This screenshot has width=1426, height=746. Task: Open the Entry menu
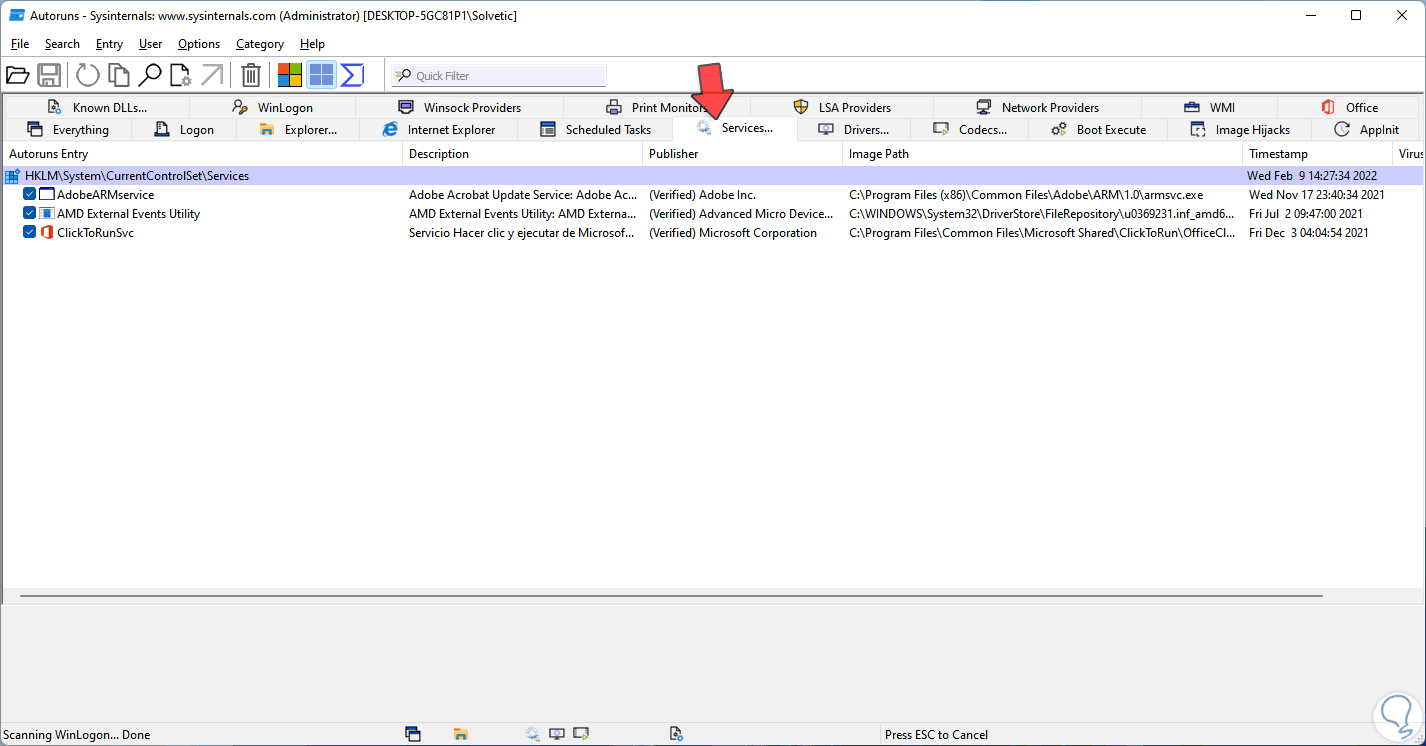[110, 44]
